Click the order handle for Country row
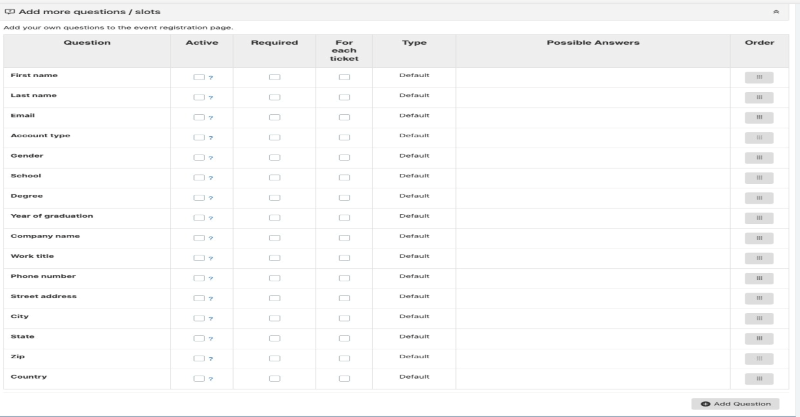This screenshot has height=417, width=800. (759, 378)
